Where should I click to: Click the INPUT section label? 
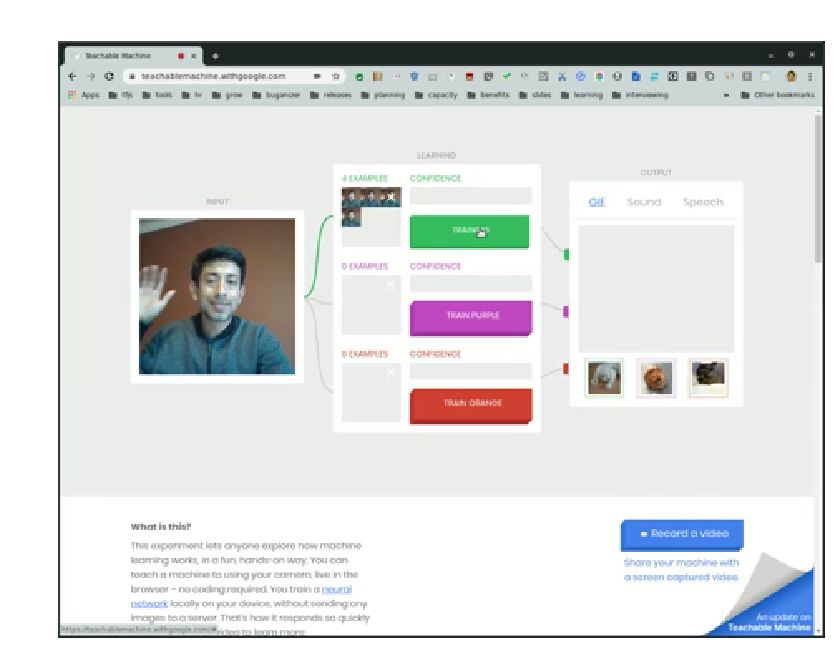point(217,201)
